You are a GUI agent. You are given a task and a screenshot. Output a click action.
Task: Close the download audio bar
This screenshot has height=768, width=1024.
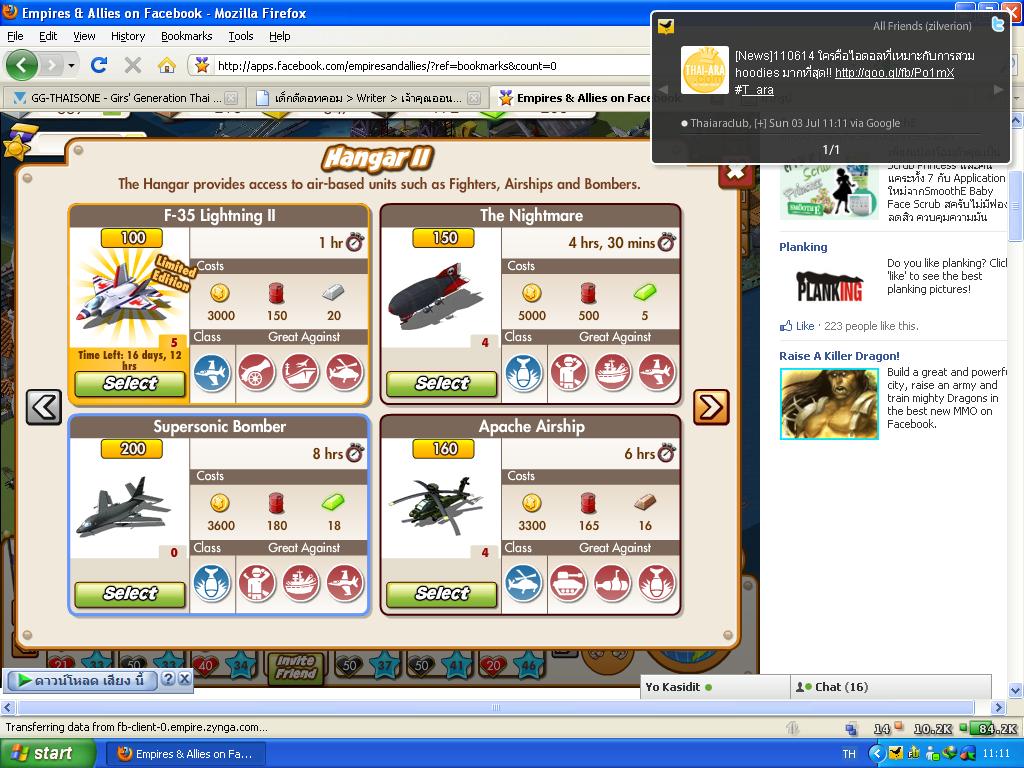coord(185,679)
